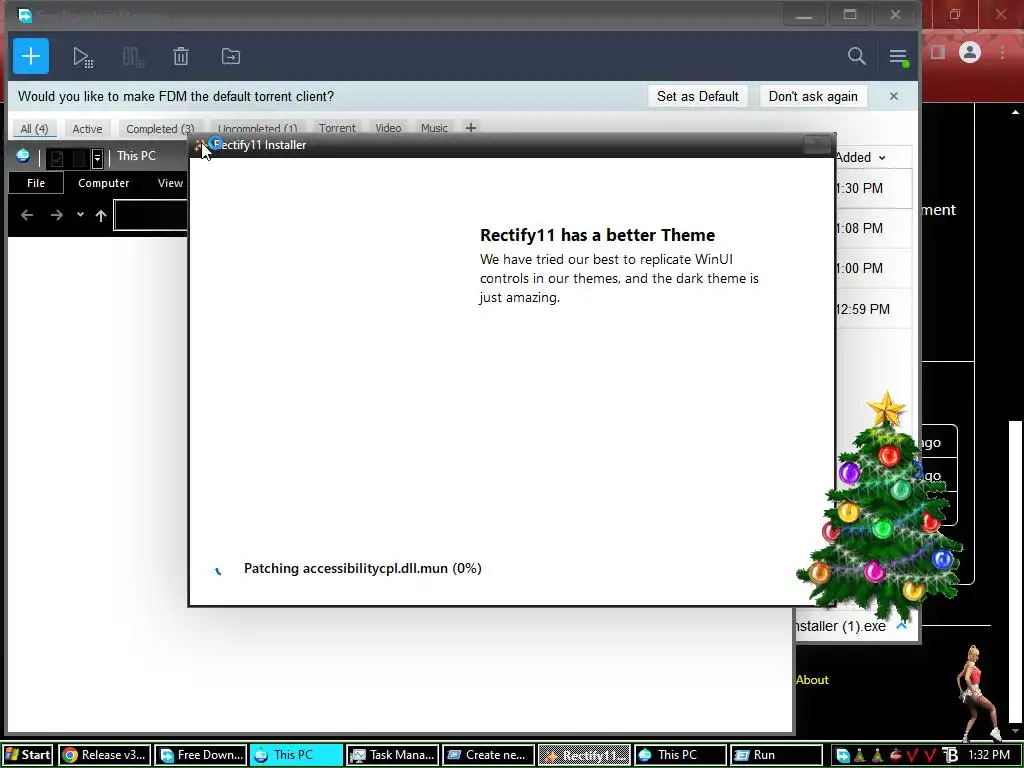The image size is (1024, 768).
Task: Click the Start all downloads play icon
Action: click(x=82, y=57)
